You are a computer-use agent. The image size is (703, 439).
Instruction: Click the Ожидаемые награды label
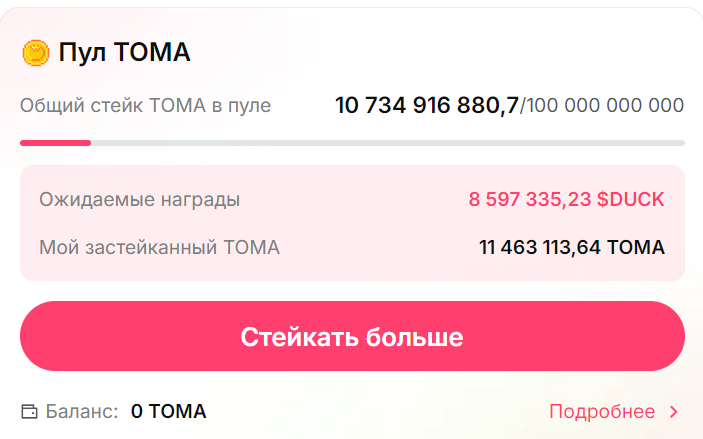(139, 199)
